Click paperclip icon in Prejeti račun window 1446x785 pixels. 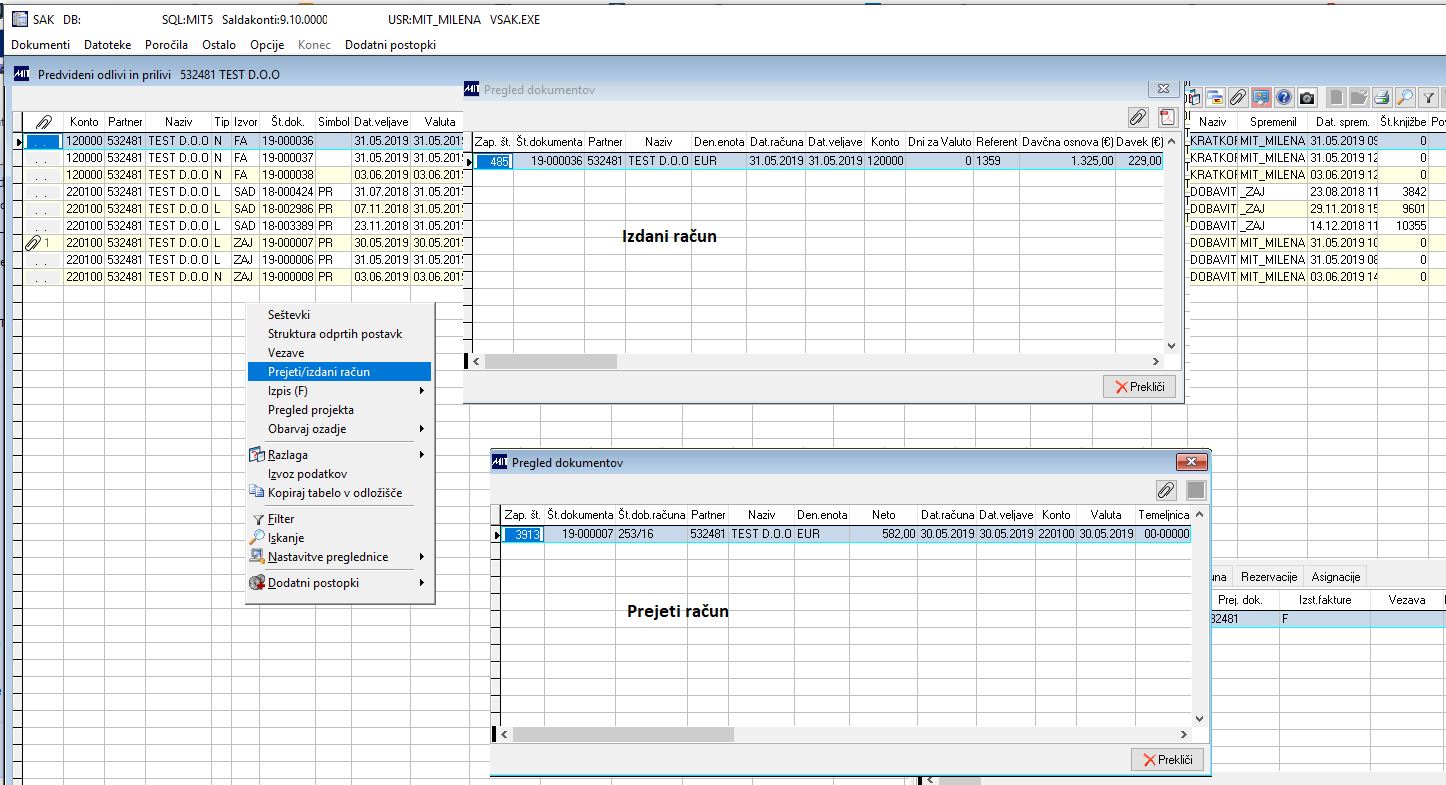pyautogui.click(x=1166, y=490)
